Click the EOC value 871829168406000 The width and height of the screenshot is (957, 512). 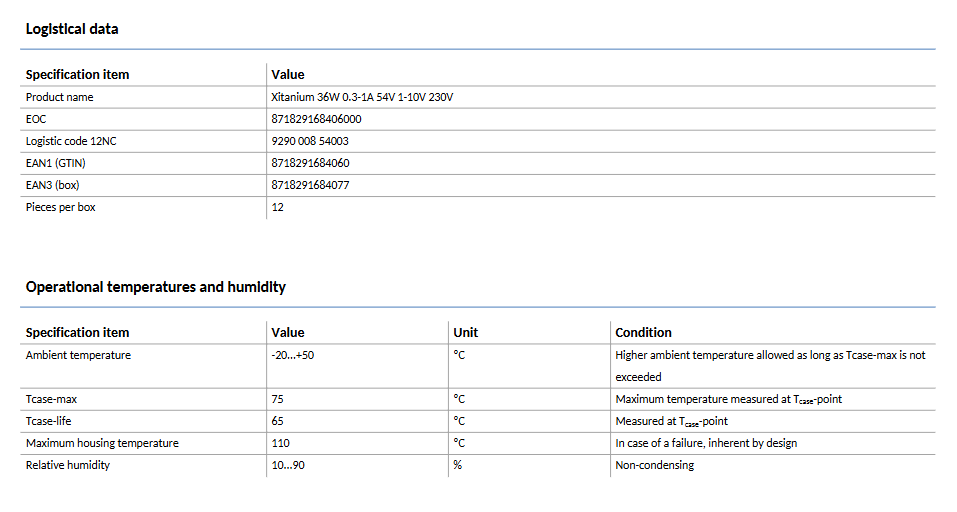[316, 119]
